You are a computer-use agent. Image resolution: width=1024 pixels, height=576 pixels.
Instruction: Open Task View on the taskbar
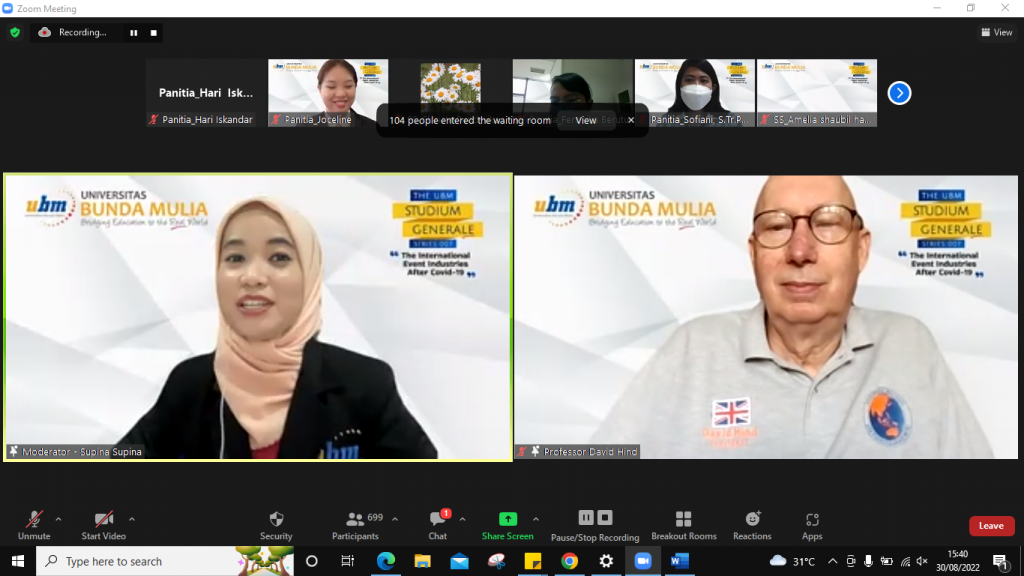coord(347,561)
